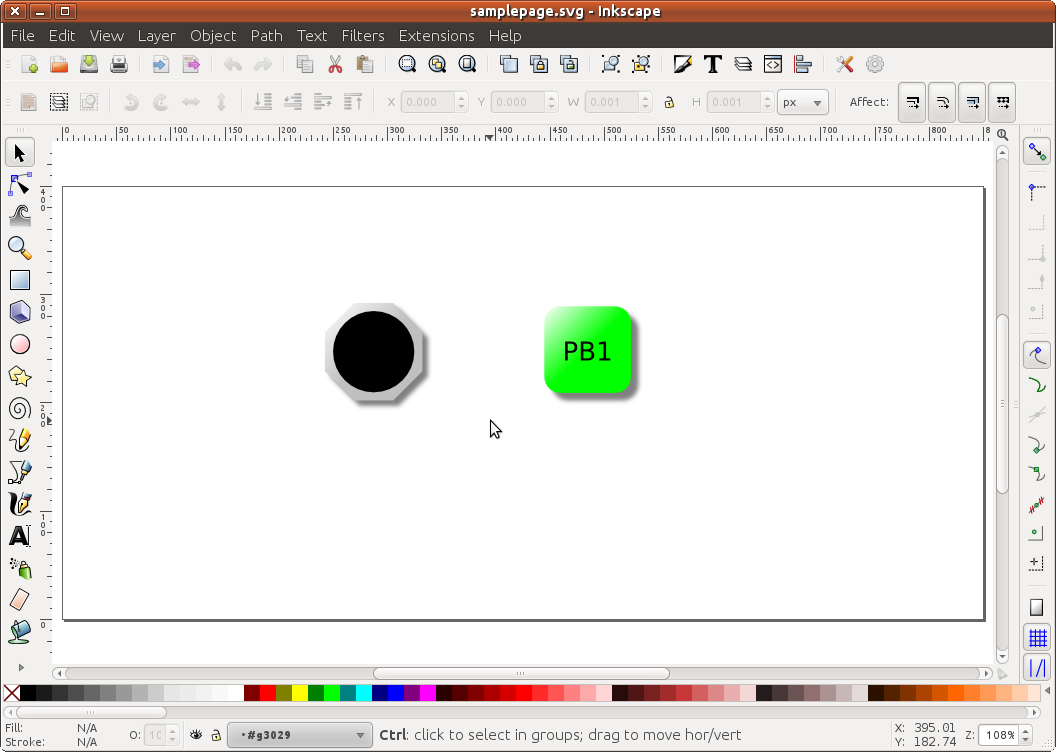The width and height of the screenshot is (1056, 752).
Task: Choose the Rectangle tool
Action: point(20,280)
